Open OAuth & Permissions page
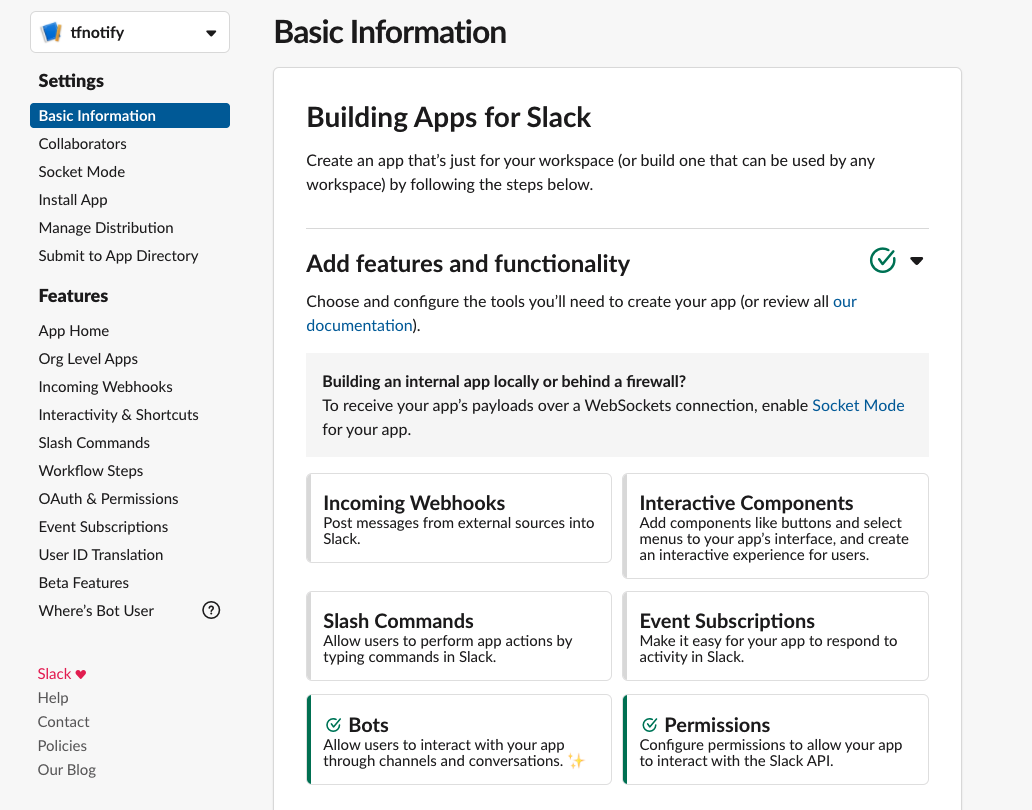The image size is (1032, 810). (x=109, y=499)
